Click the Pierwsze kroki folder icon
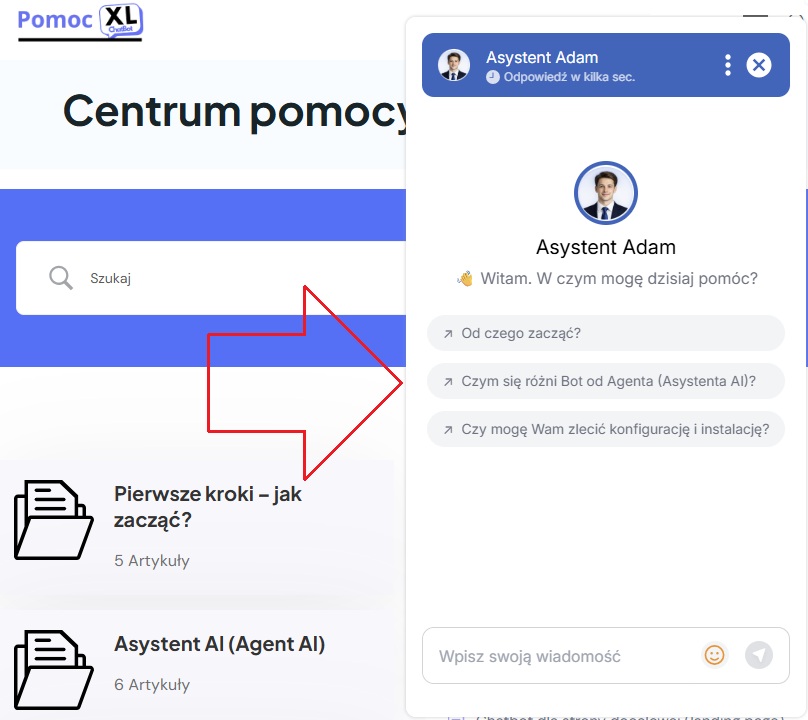The width and height of the screenshot is (808, 720). tap(54, 520)
